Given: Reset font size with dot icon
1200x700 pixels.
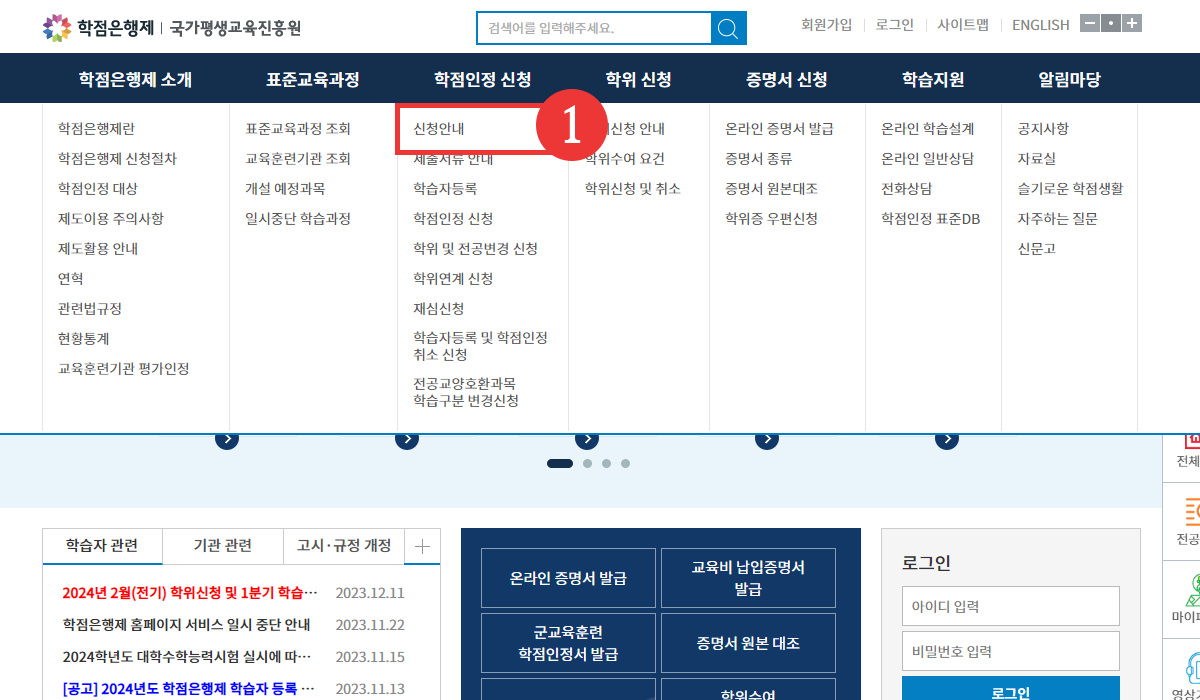Looking at the screenshot, I should (1110, 24).
